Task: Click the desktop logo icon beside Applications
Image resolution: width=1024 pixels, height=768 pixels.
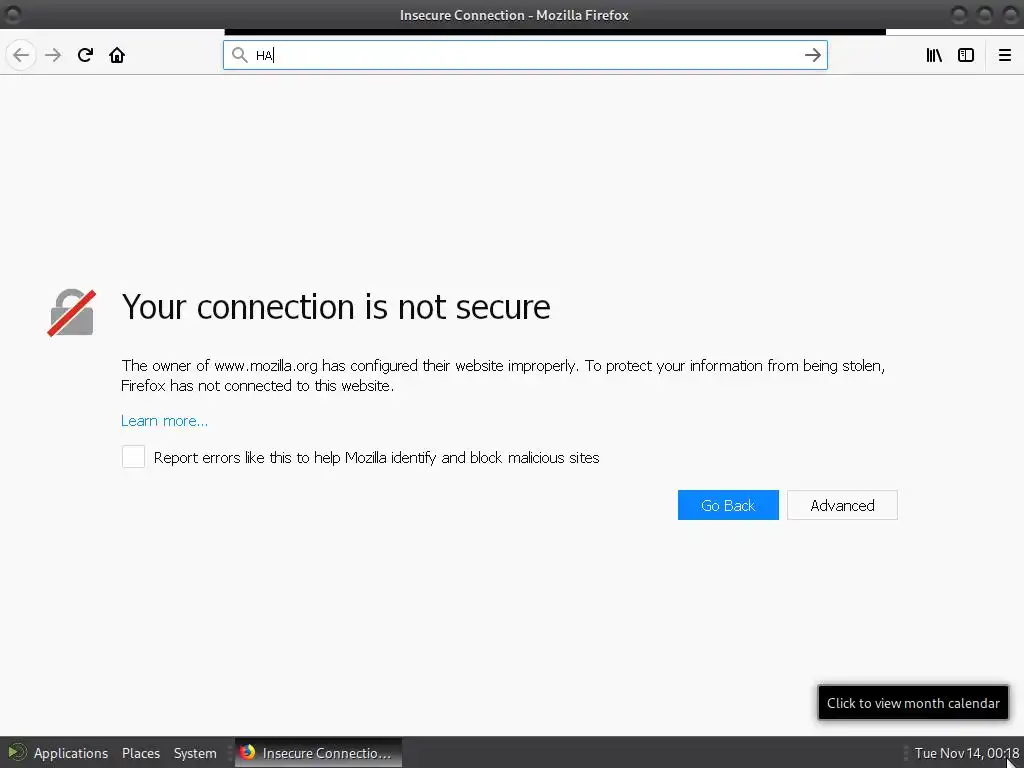Action: click(17, 752)
